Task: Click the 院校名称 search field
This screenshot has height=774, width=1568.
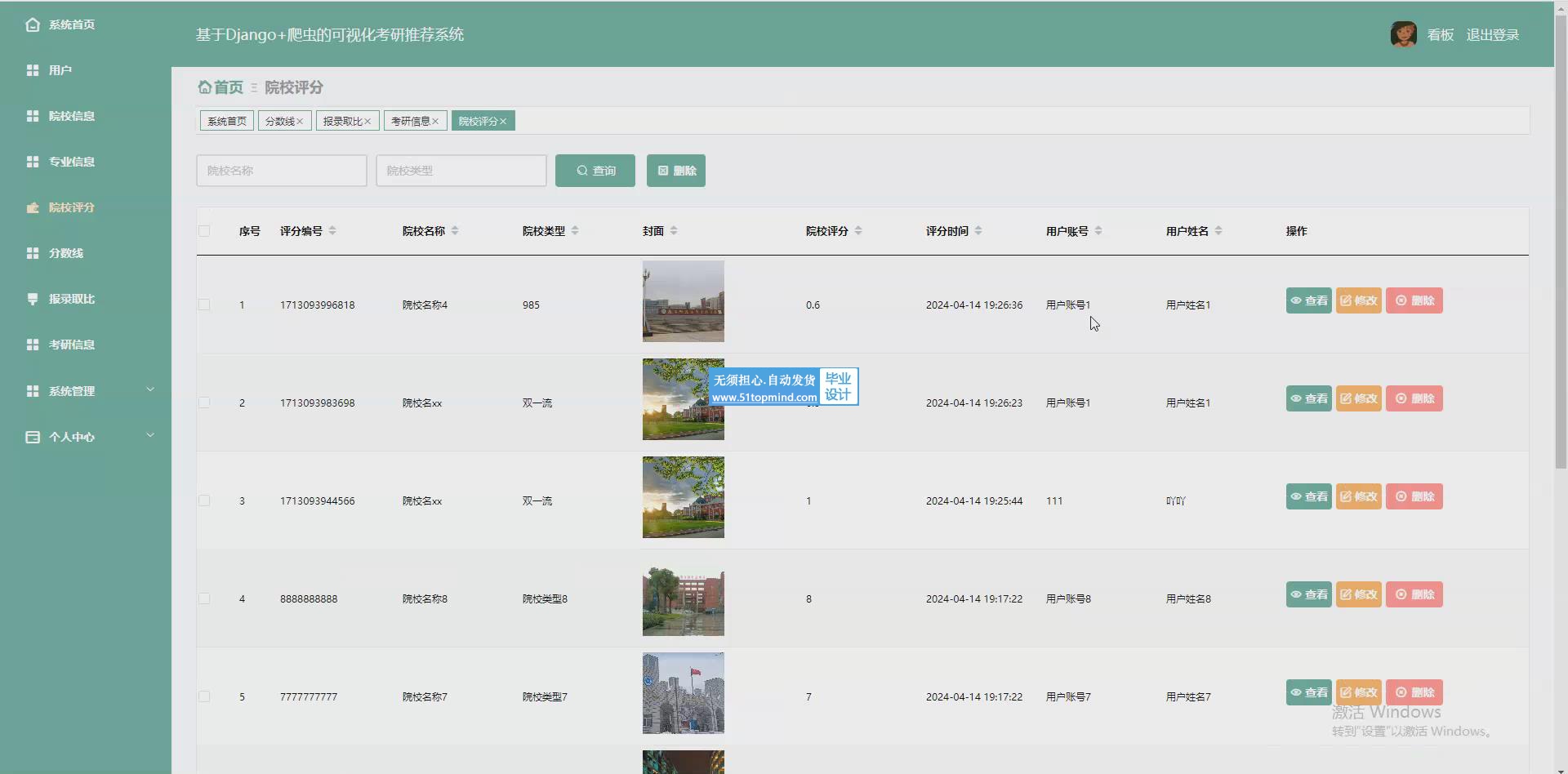Action: click(x=282, y=171)
